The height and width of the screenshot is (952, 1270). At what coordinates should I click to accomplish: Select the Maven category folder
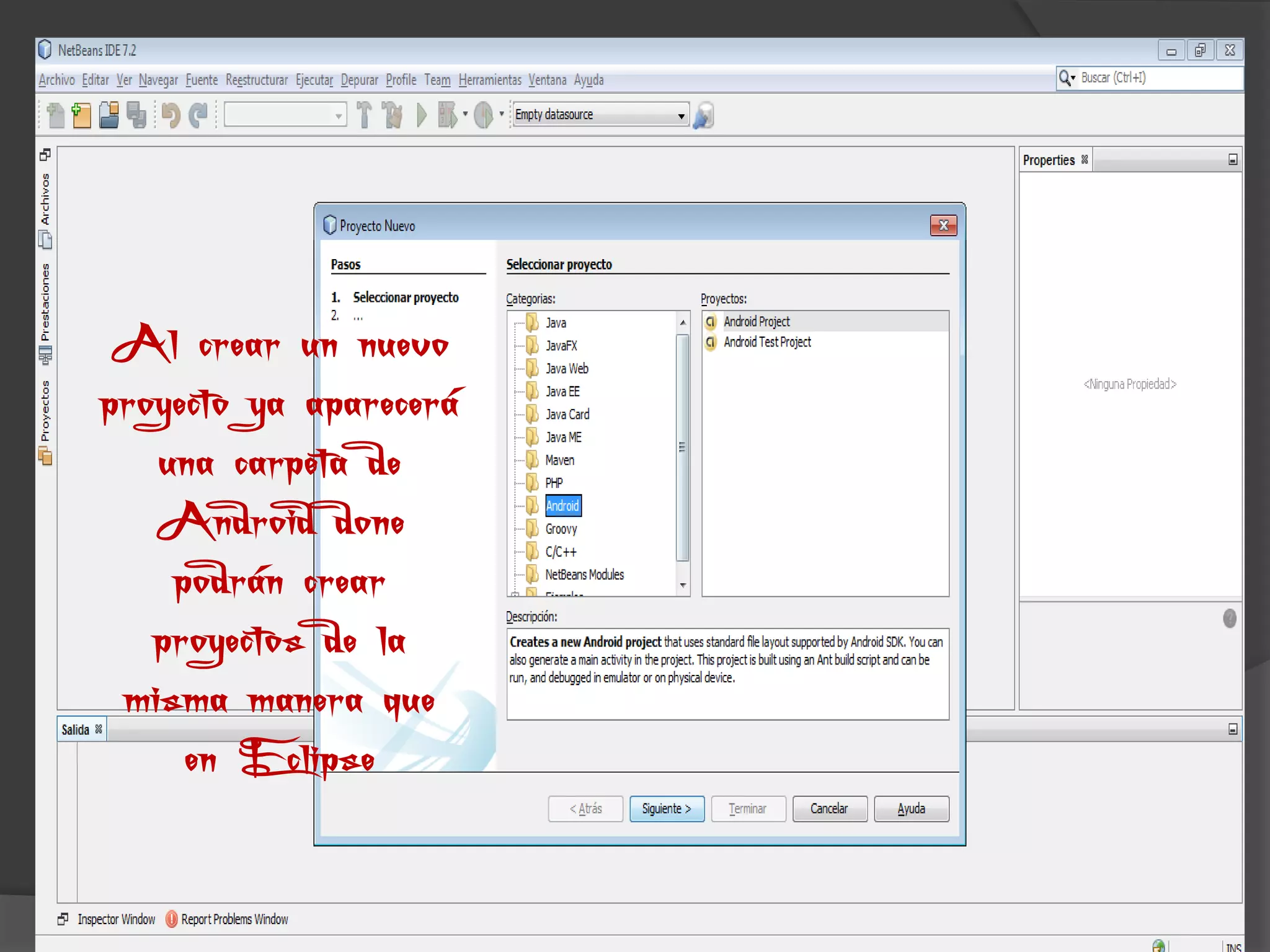coord(559,460)
